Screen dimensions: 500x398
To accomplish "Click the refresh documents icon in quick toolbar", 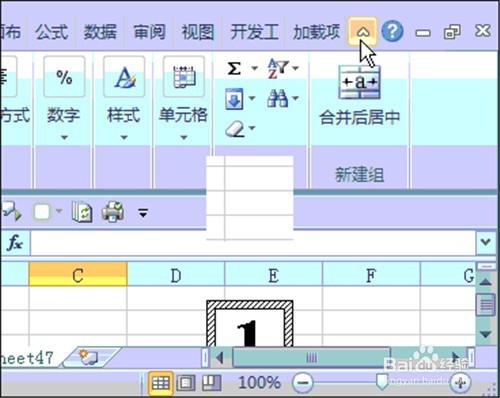I will (x=82, y=212).
